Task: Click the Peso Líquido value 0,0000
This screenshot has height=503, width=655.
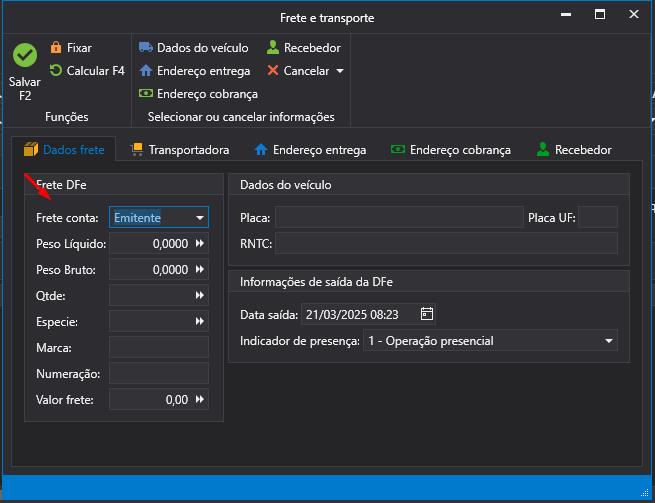Action: click(x=170, y=244)
